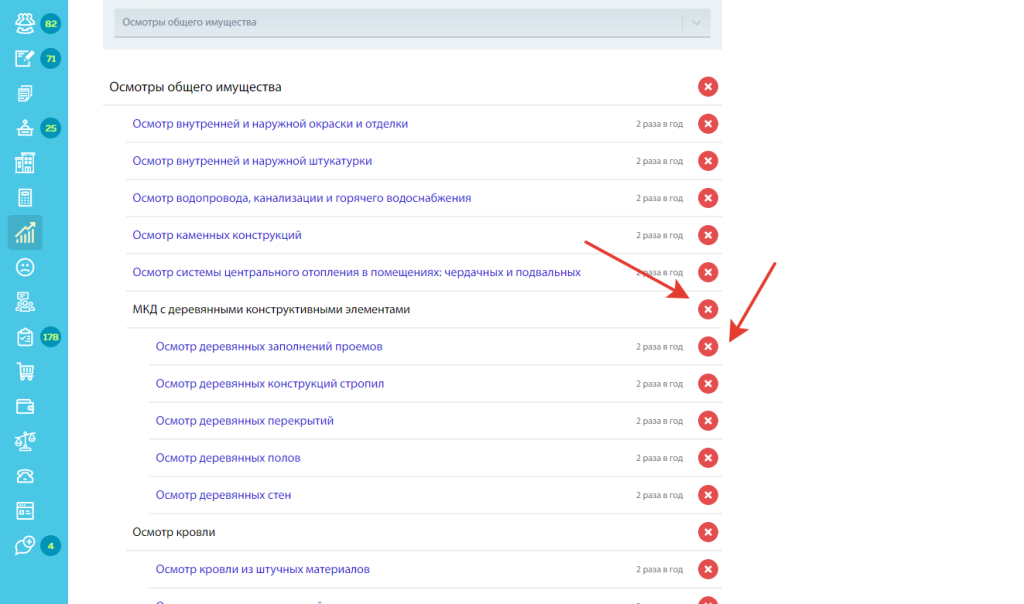Remove 'Осмотр деревянных стен' row
This screenshot has height=604, width=1024.
tap(708, 495)
